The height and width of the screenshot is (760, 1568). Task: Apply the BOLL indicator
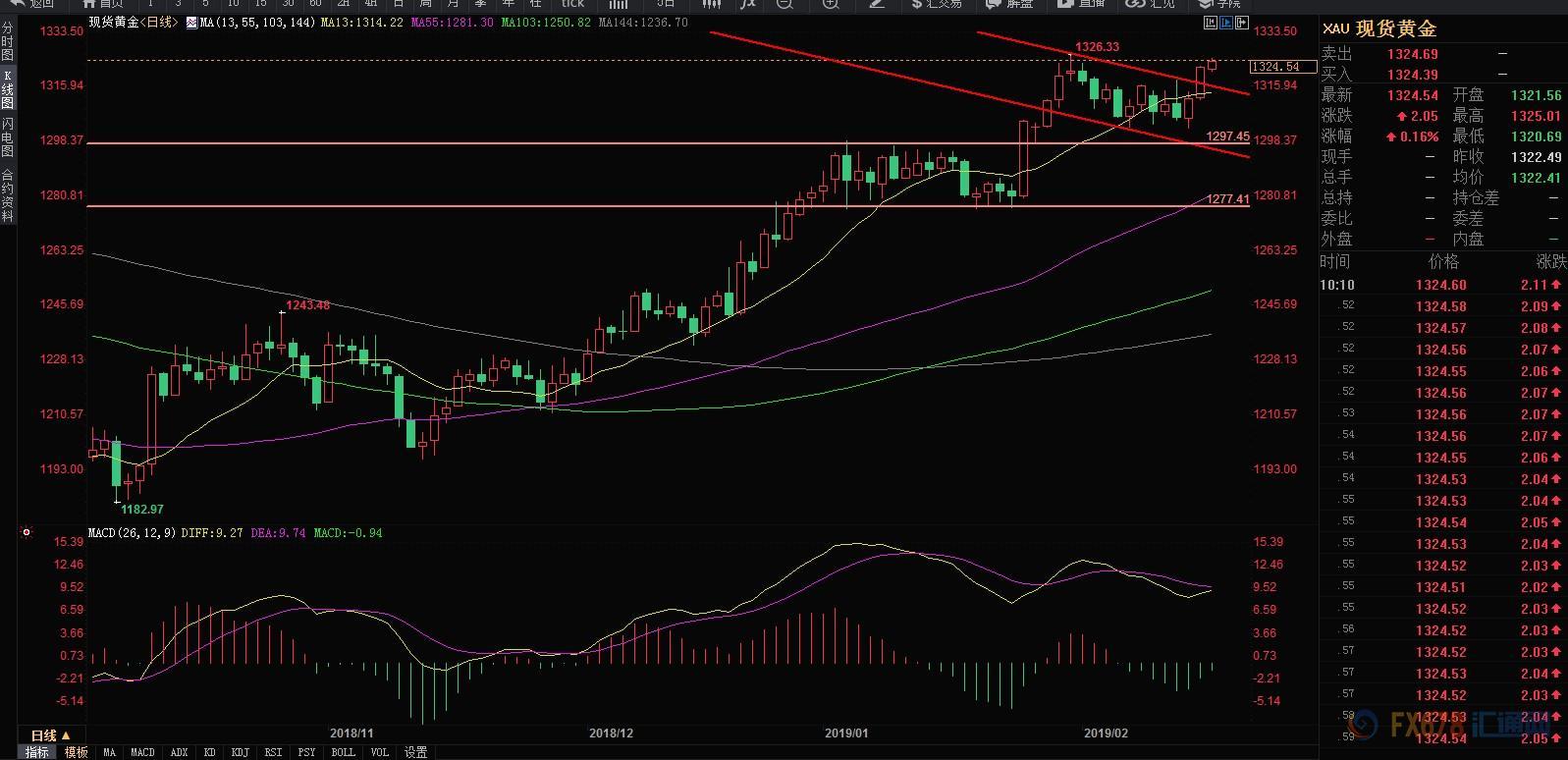click(x=343, y=752)
